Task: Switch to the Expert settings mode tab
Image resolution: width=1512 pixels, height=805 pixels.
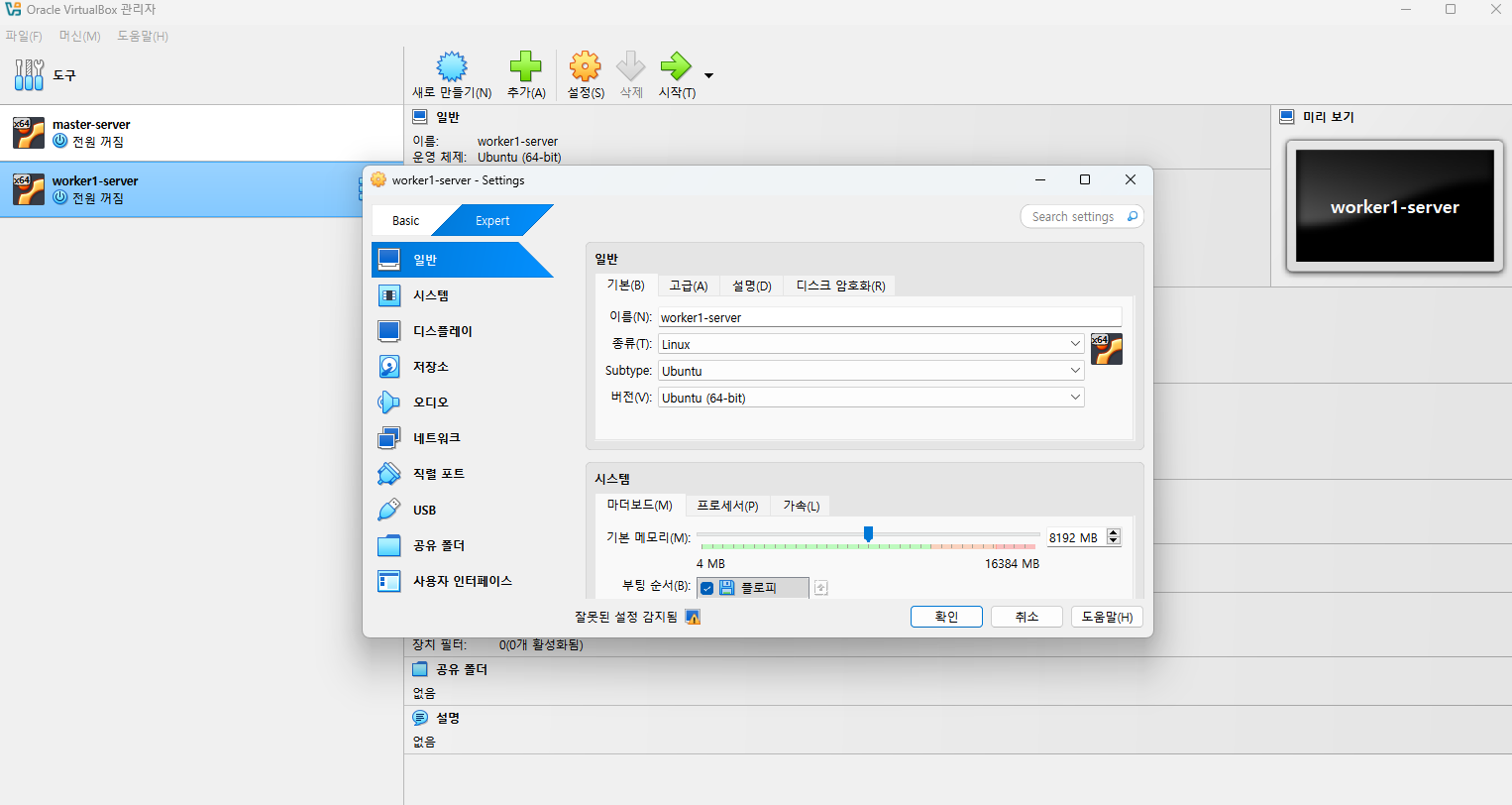Action: pos(492,221)
